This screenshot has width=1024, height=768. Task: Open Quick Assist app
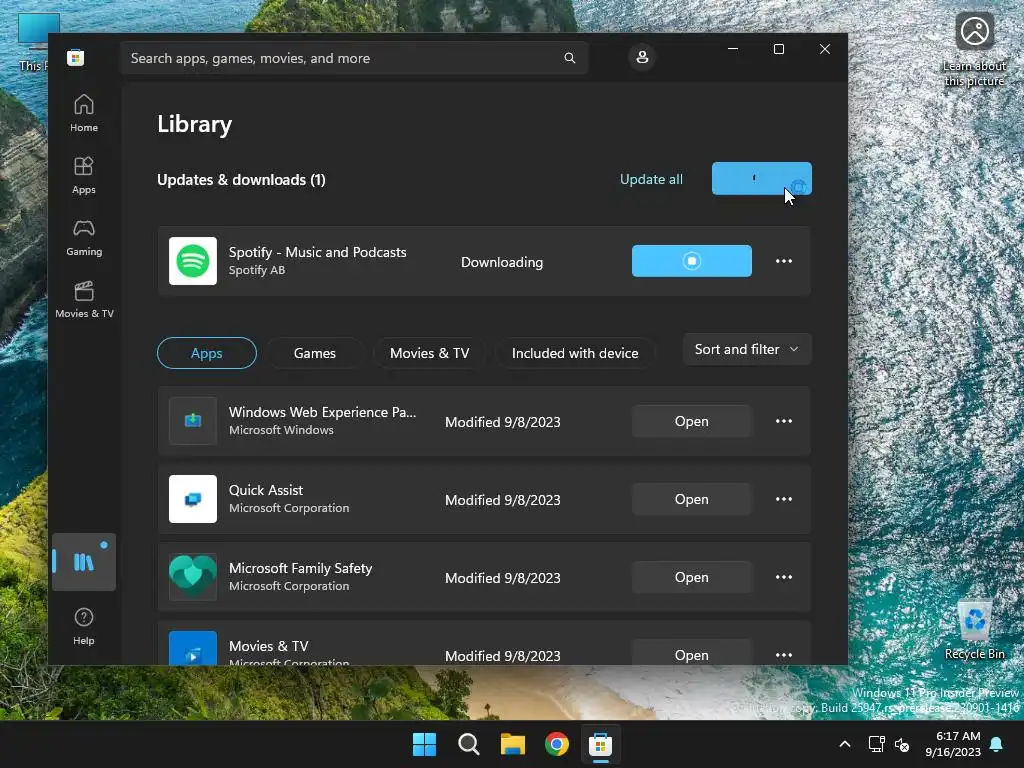tap(692, 499)
